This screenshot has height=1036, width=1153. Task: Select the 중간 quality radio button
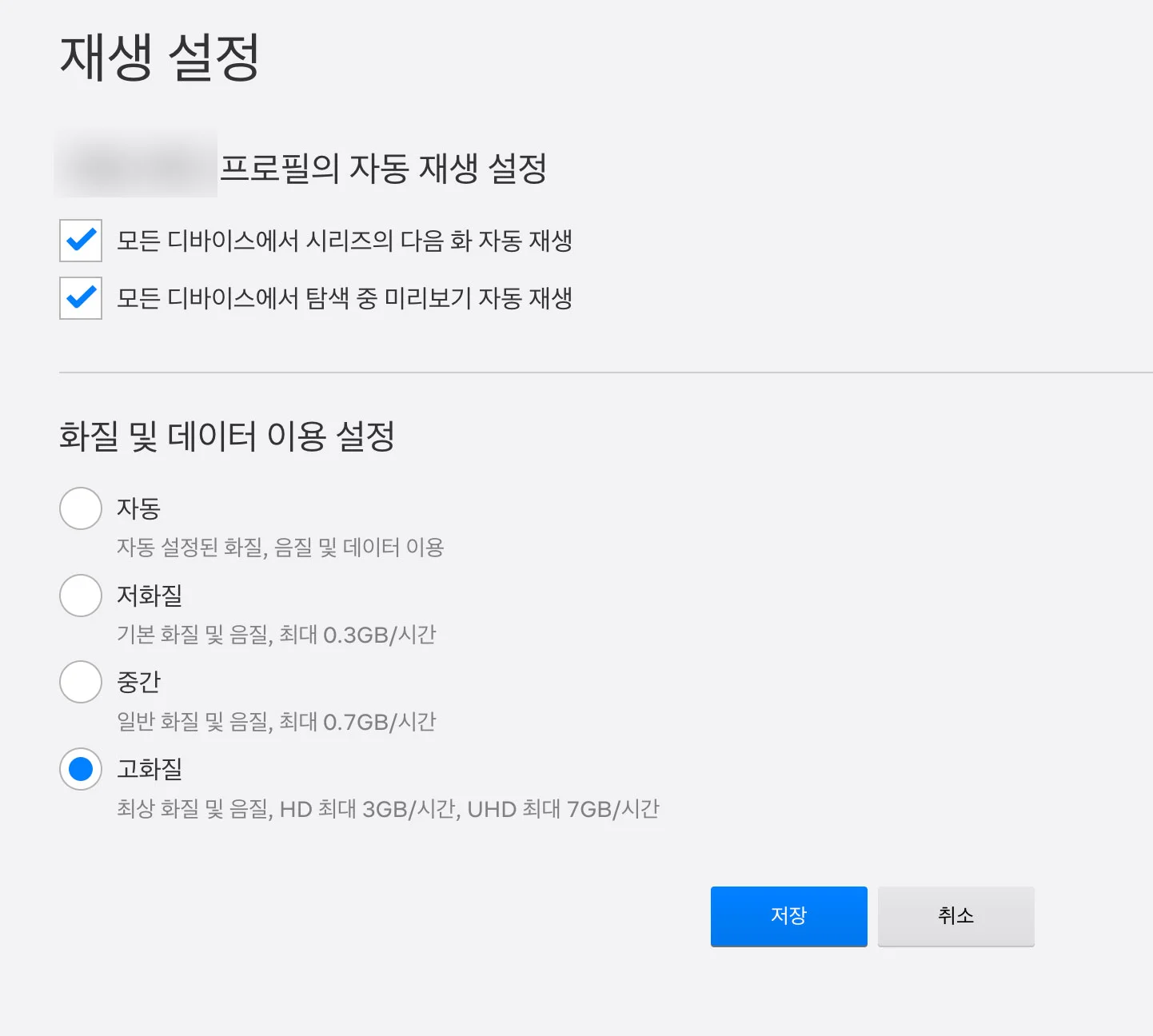coord(81,682)
